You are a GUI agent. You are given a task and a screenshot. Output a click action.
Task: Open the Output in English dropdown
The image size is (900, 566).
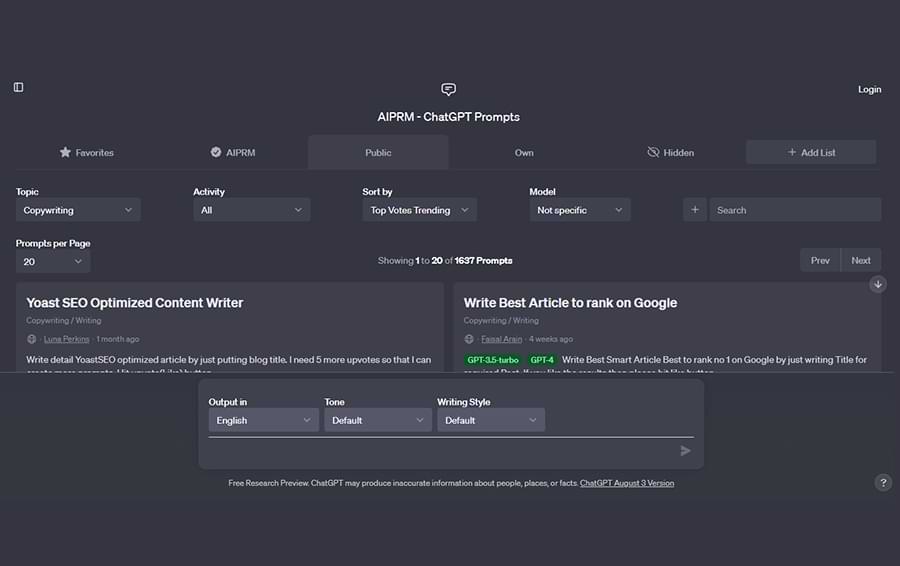click(263, 420)
